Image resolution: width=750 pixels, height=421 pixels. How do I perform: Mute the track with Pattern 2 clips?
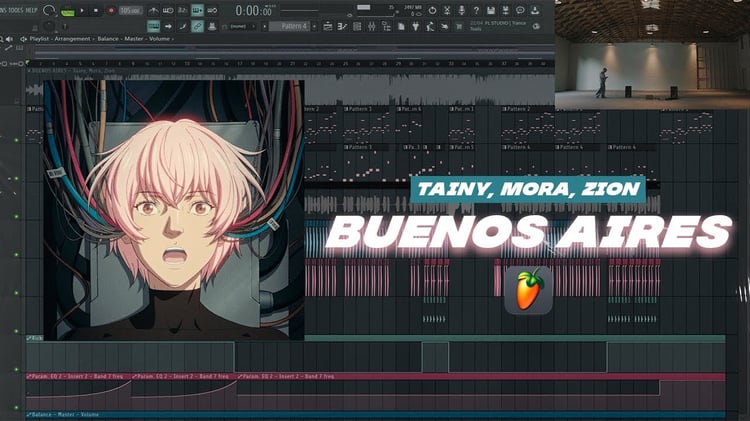point(16,140)
